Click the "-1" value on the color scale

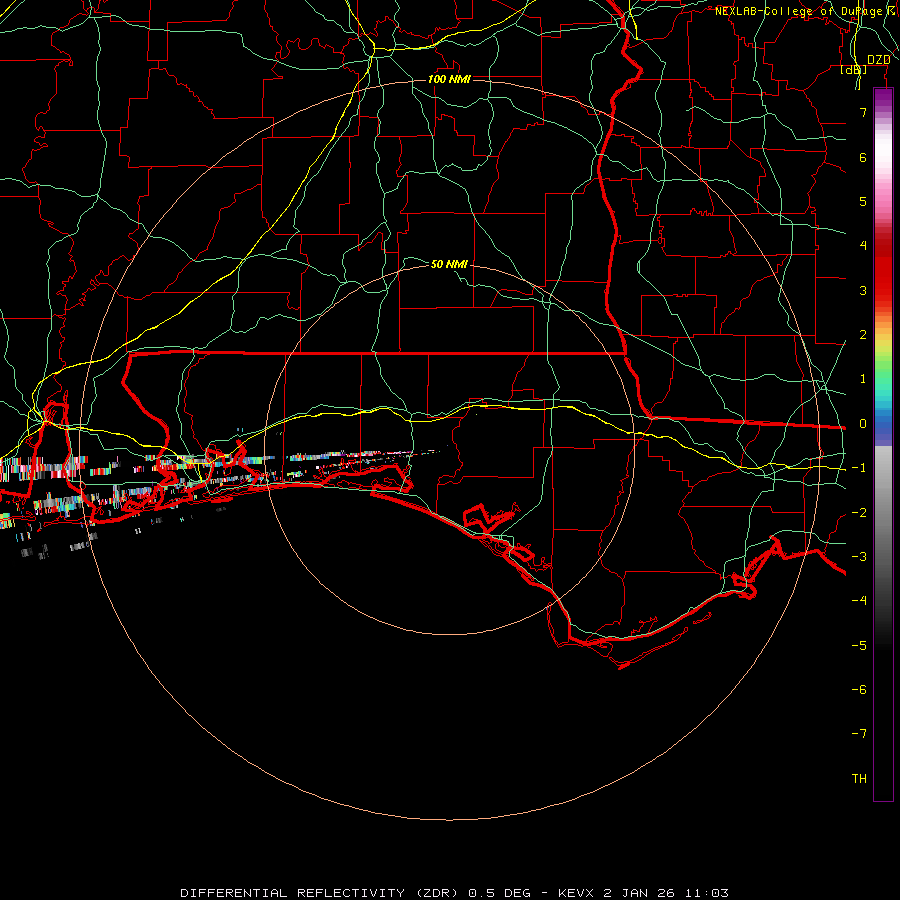coord(859,468)
